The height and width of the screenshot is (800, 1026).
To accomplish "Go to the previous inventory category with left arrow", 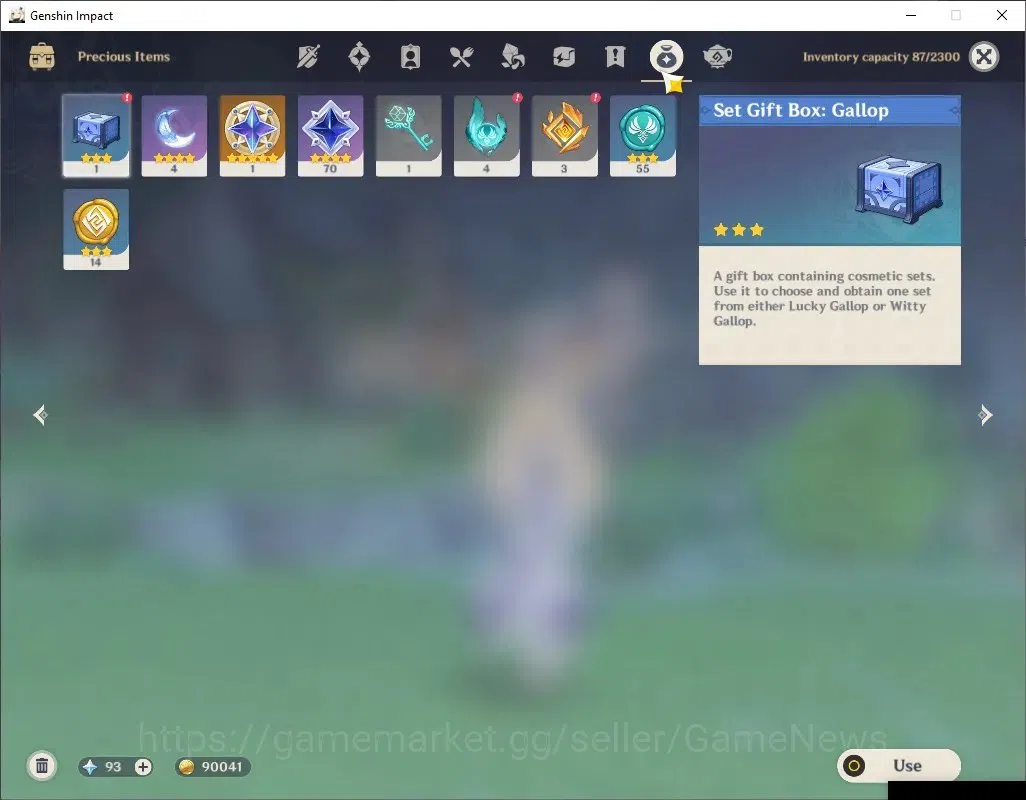I will [x=41, y=415].
